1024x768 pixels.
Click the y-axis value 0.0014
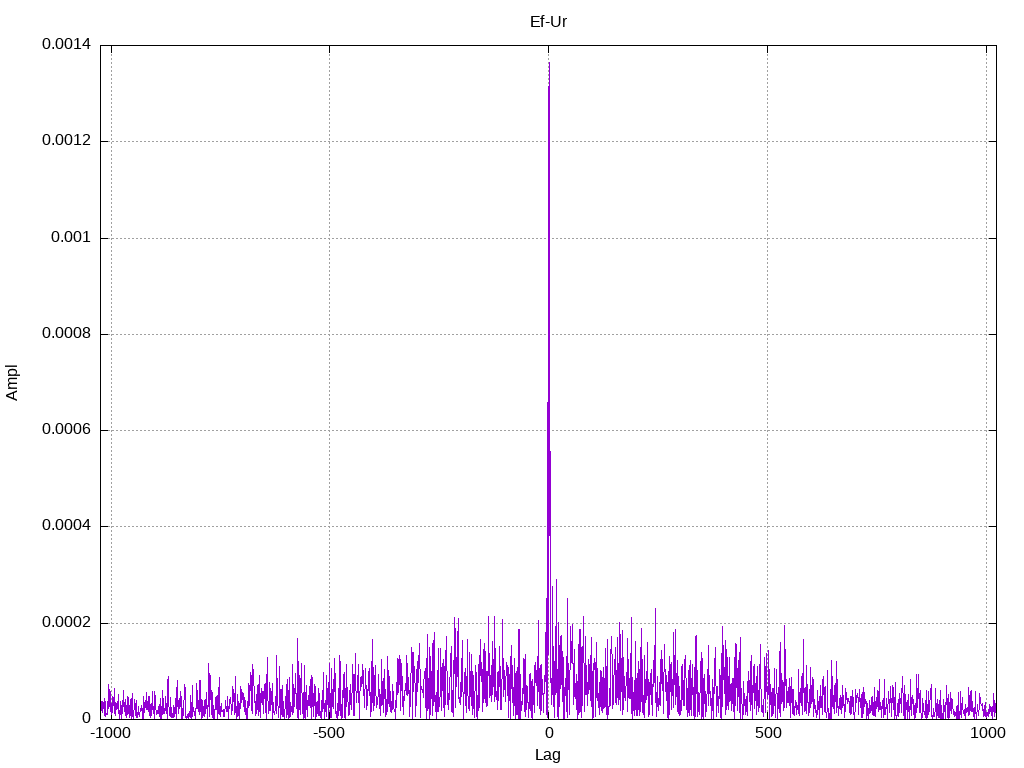[66, 44]
